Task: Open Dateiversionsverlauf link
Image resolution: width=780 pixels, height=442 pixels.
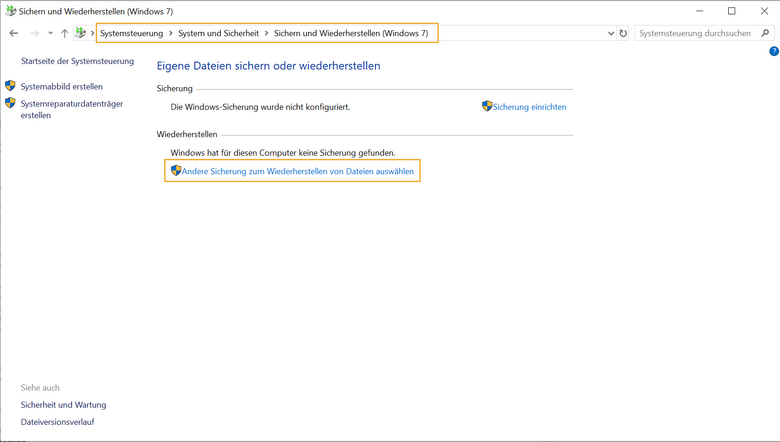Action: (x=58, y=422)
